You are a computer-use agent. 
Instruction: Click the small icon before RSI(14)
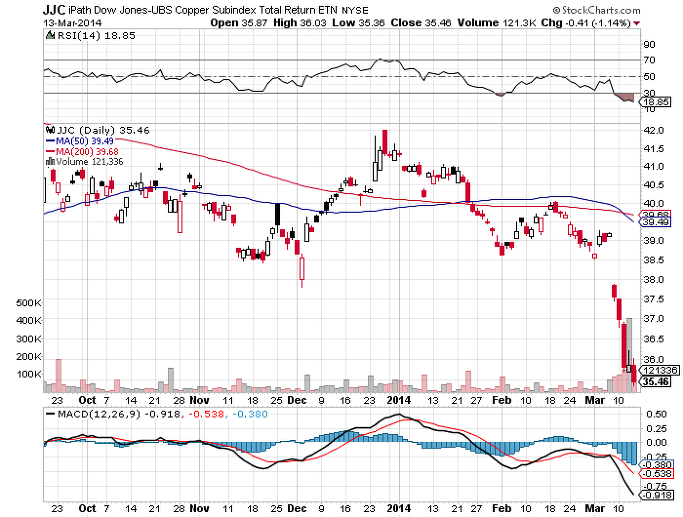[50, 35]
